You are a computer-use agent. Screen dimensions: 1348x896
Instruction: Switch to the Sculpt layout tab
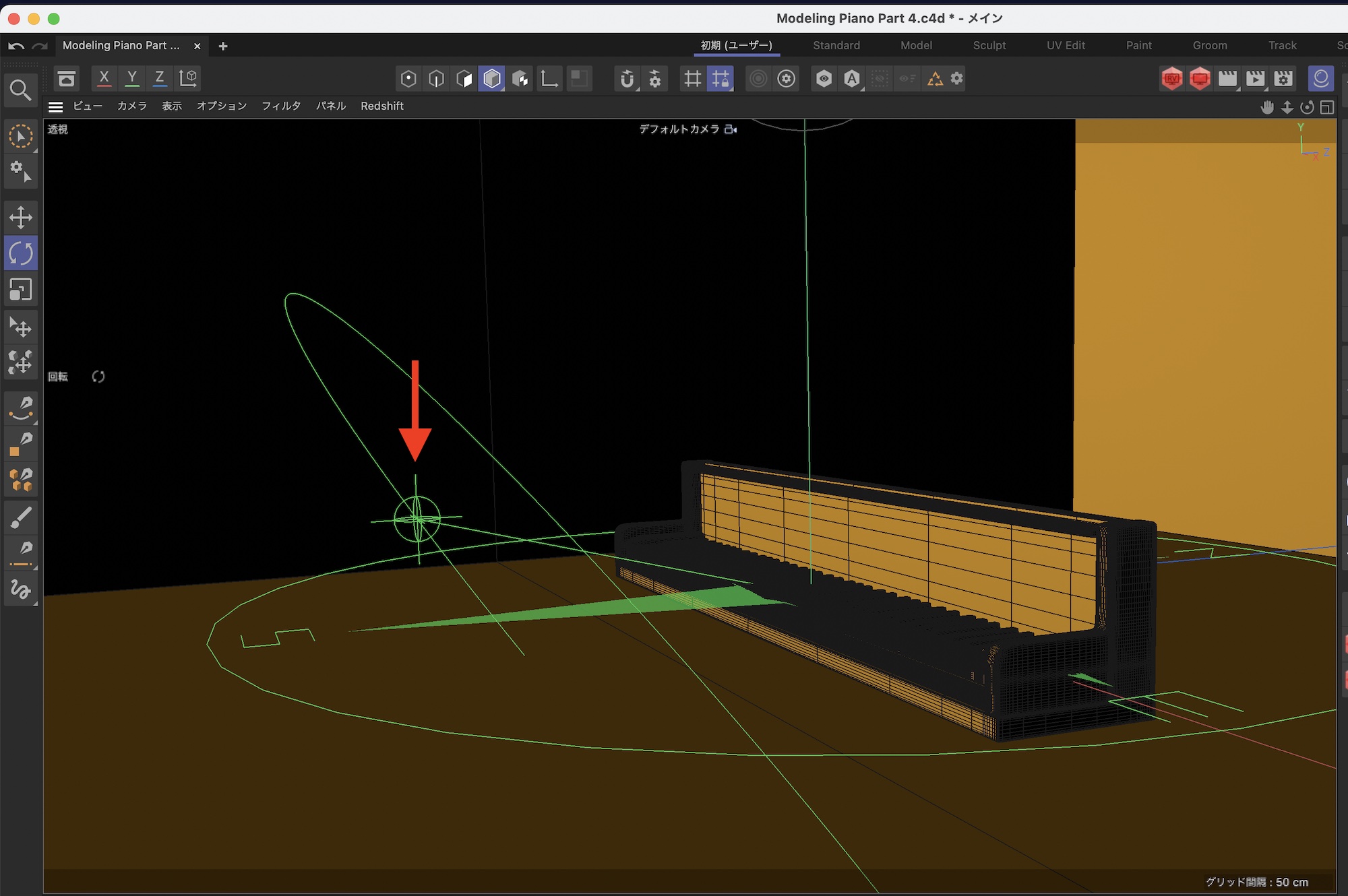[x=989, y=45]
